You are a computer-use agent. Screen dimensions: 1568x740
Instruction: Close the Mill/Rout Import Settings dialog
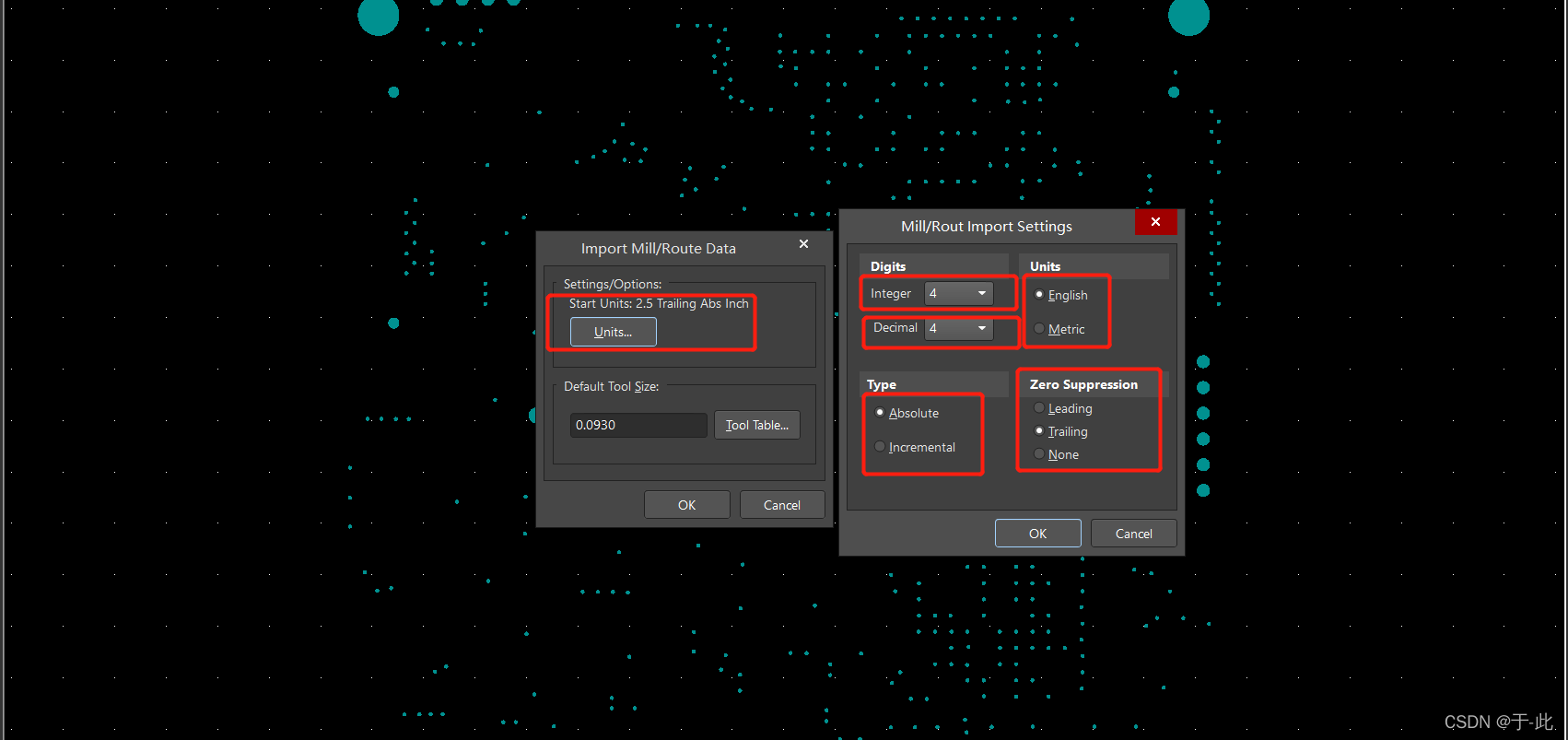[x=1155, y=222]
